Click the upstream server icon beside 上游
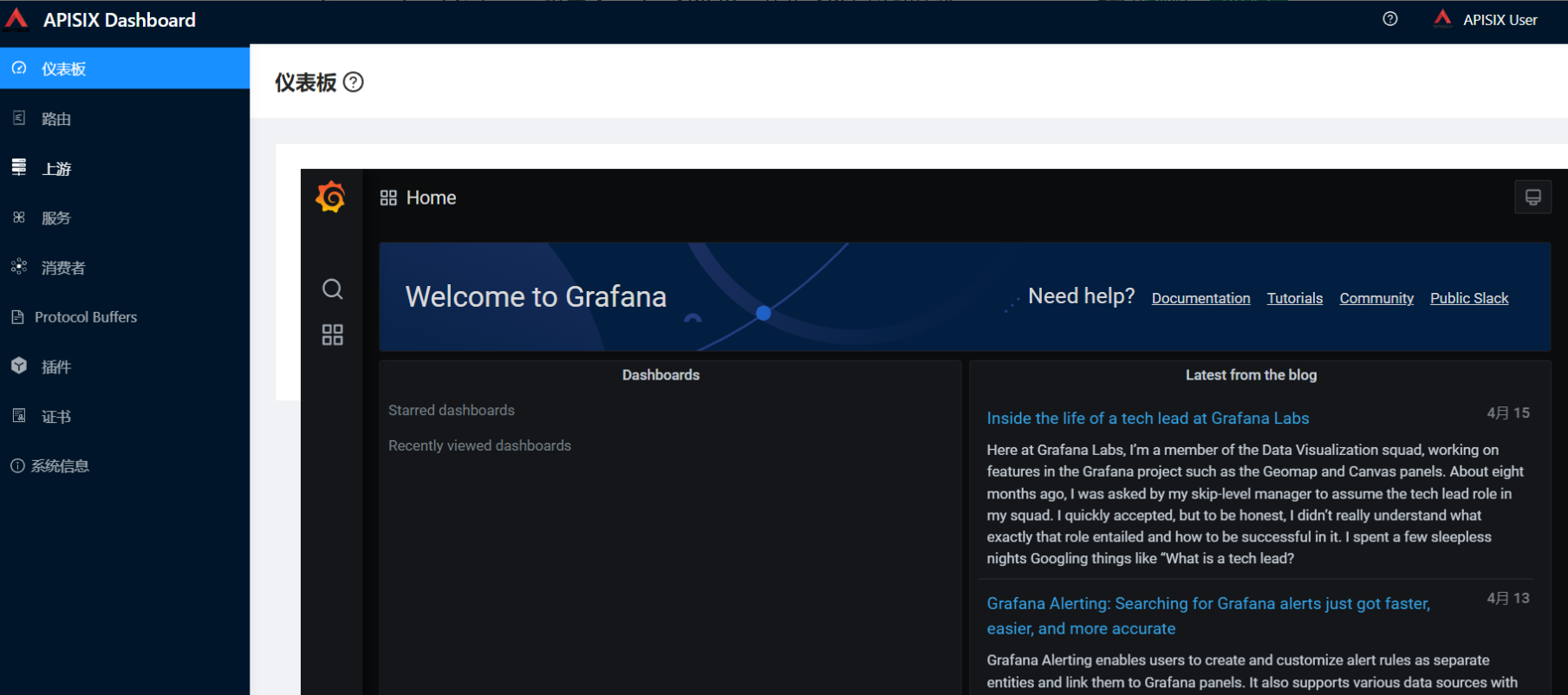Screen dimensions: 1568x695 (19, 167)
